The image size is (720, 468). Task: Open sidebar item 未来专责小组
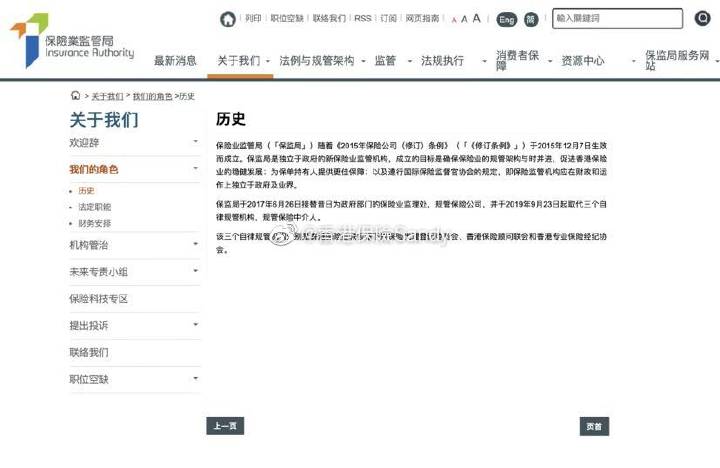pyautogui.click(x=98, y=272)
